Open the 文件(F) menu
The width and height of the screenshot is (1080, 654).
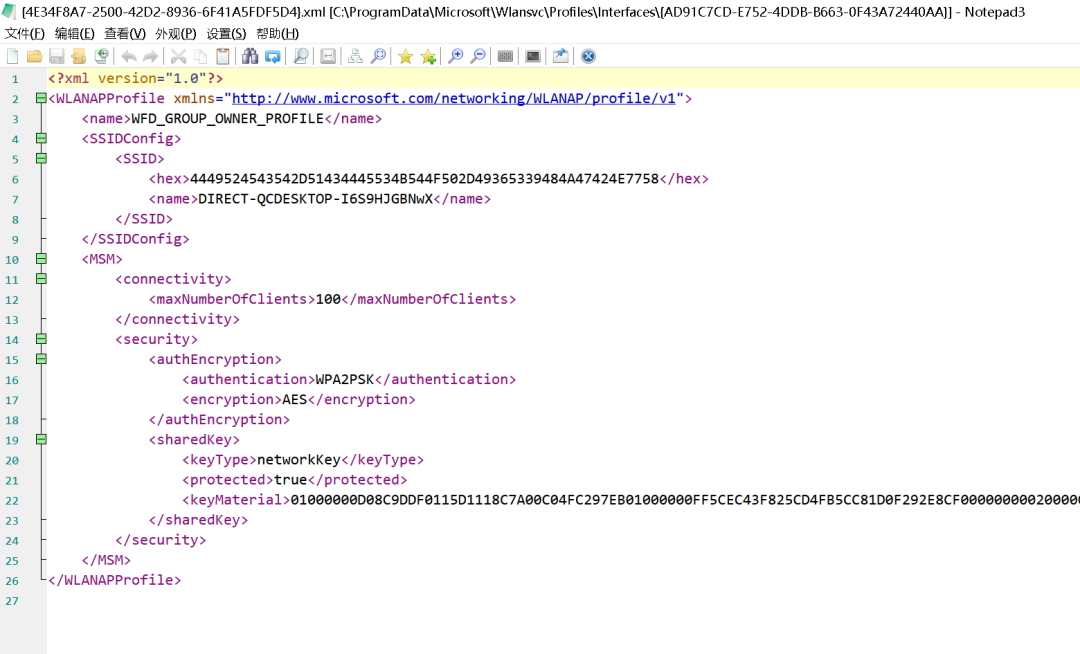(25, 34)
